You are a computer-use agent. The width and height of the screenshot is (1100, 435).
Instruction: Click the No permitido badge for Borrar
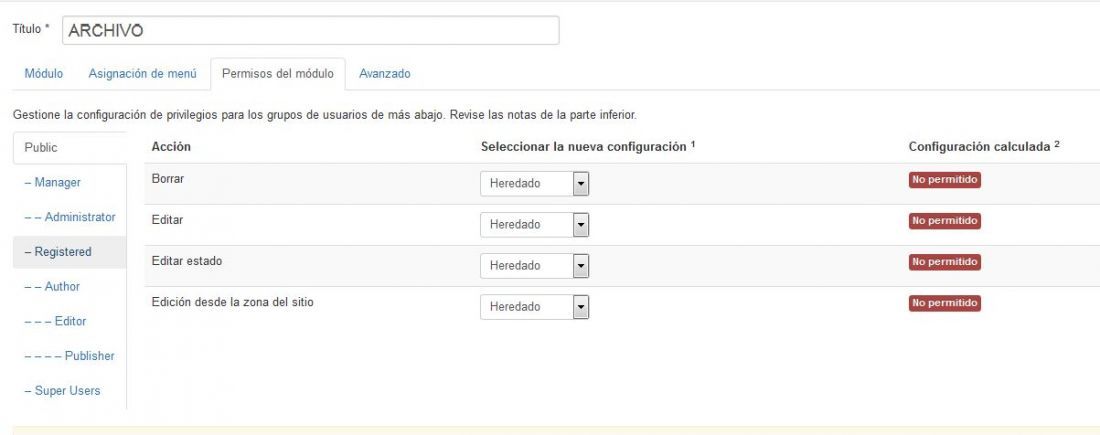point(944,180)
